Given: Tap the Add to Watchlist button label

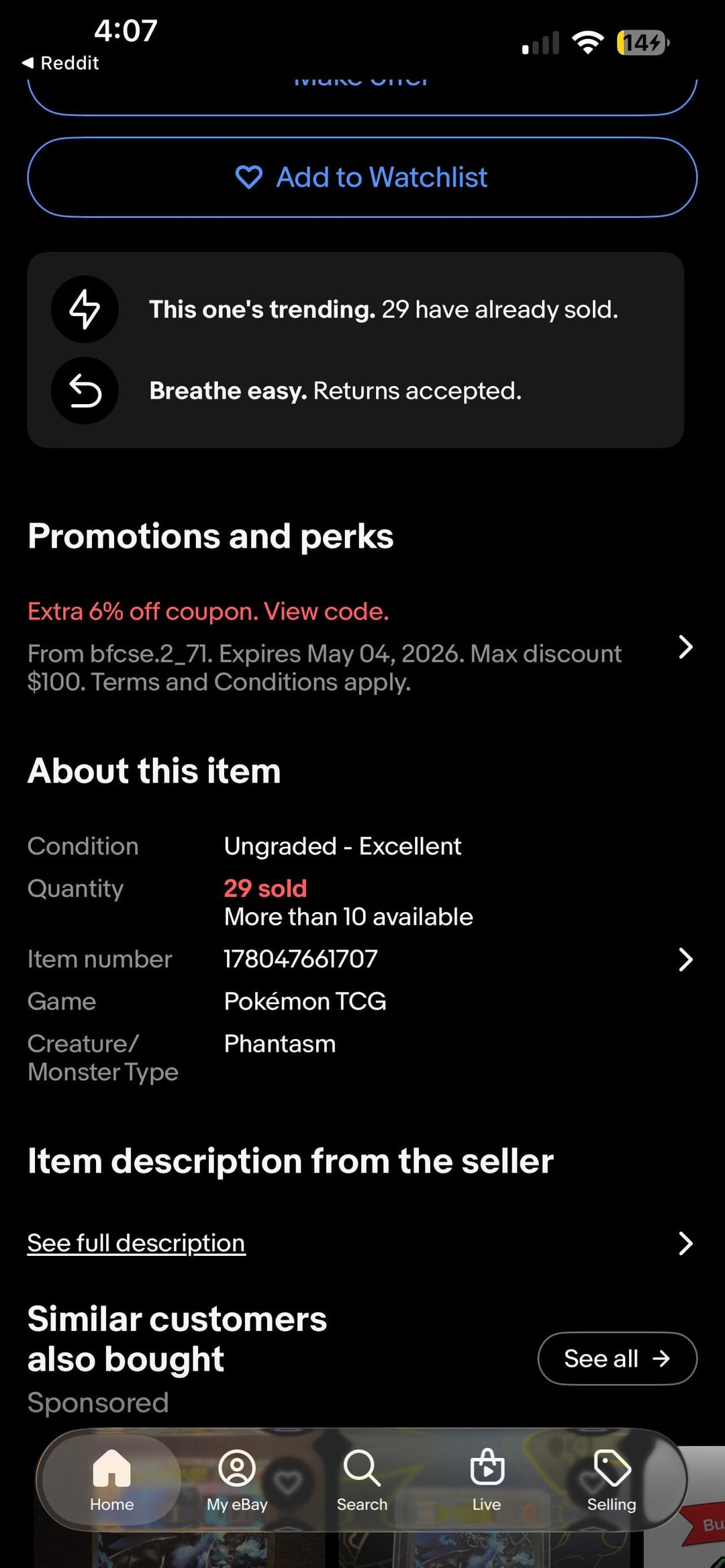Looking at the screenshot, I should pos(381,177).
